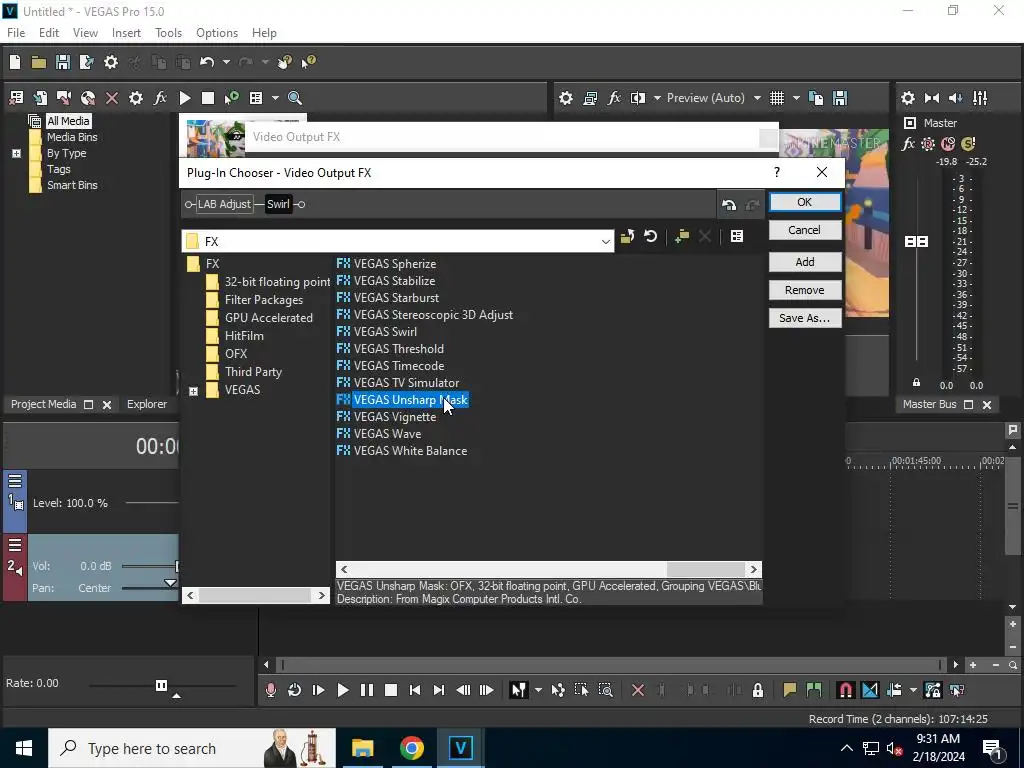Select the LAB Adjust plug-in chain node
The width and height of the screenshot is (1024, 768).
click(x=224, y=204)
